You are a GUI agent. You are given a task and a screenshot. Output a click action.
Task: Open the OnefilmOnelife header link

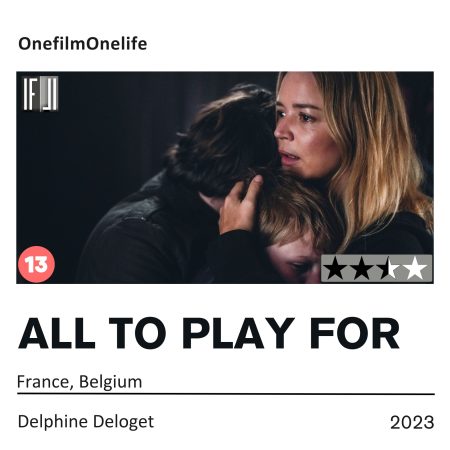83,44
